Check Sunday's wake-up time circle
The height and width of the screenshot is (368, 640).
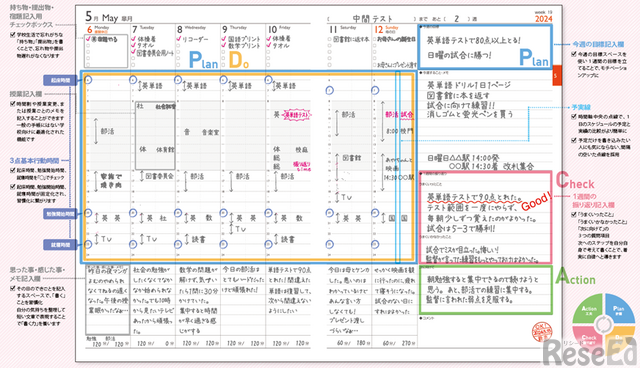tap(375, 90)
